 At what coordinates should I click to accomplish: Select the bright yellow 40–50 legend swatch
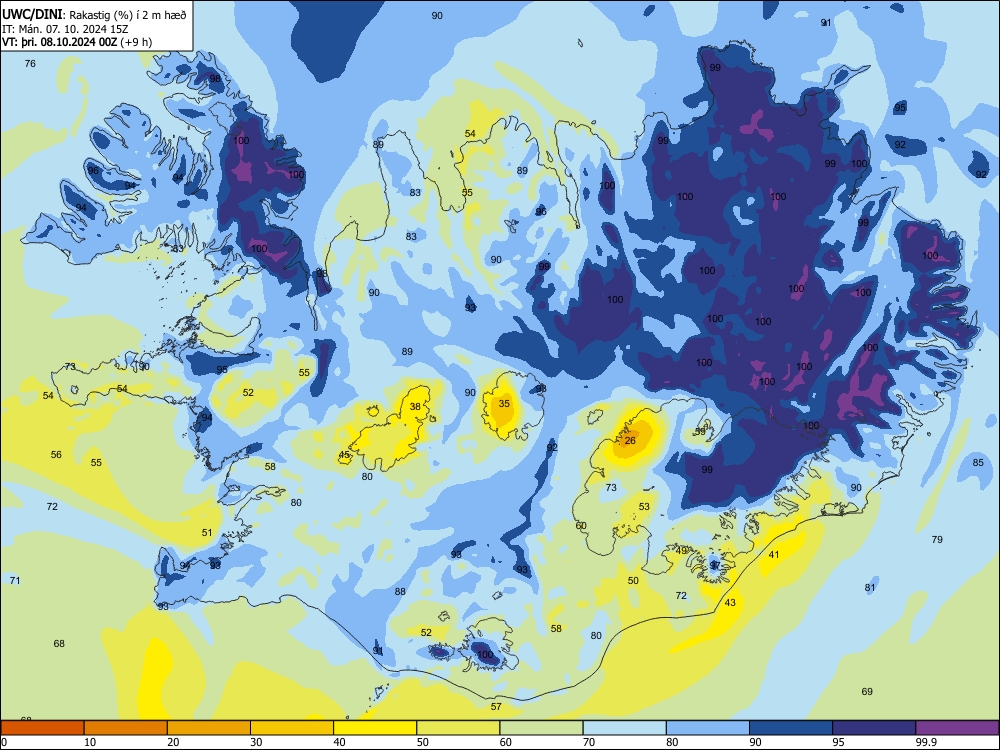click(375, 728)
